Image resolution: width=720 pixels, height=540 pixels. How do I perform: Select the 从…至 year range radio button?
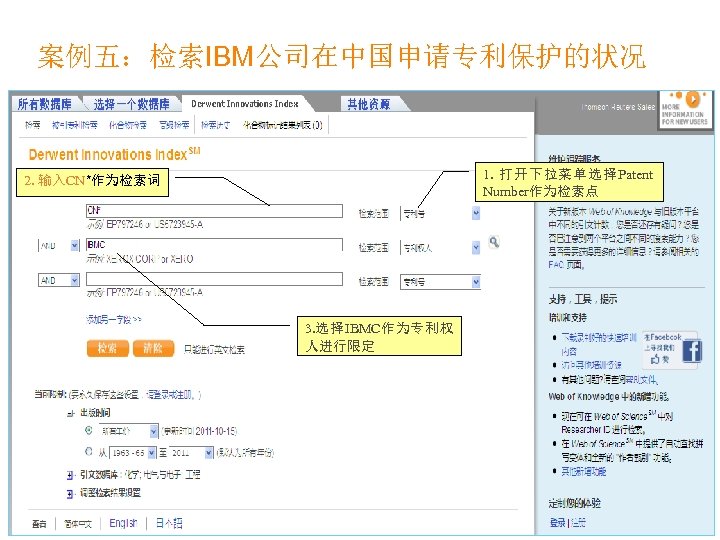pyautogui.click(x=89, y=452)
